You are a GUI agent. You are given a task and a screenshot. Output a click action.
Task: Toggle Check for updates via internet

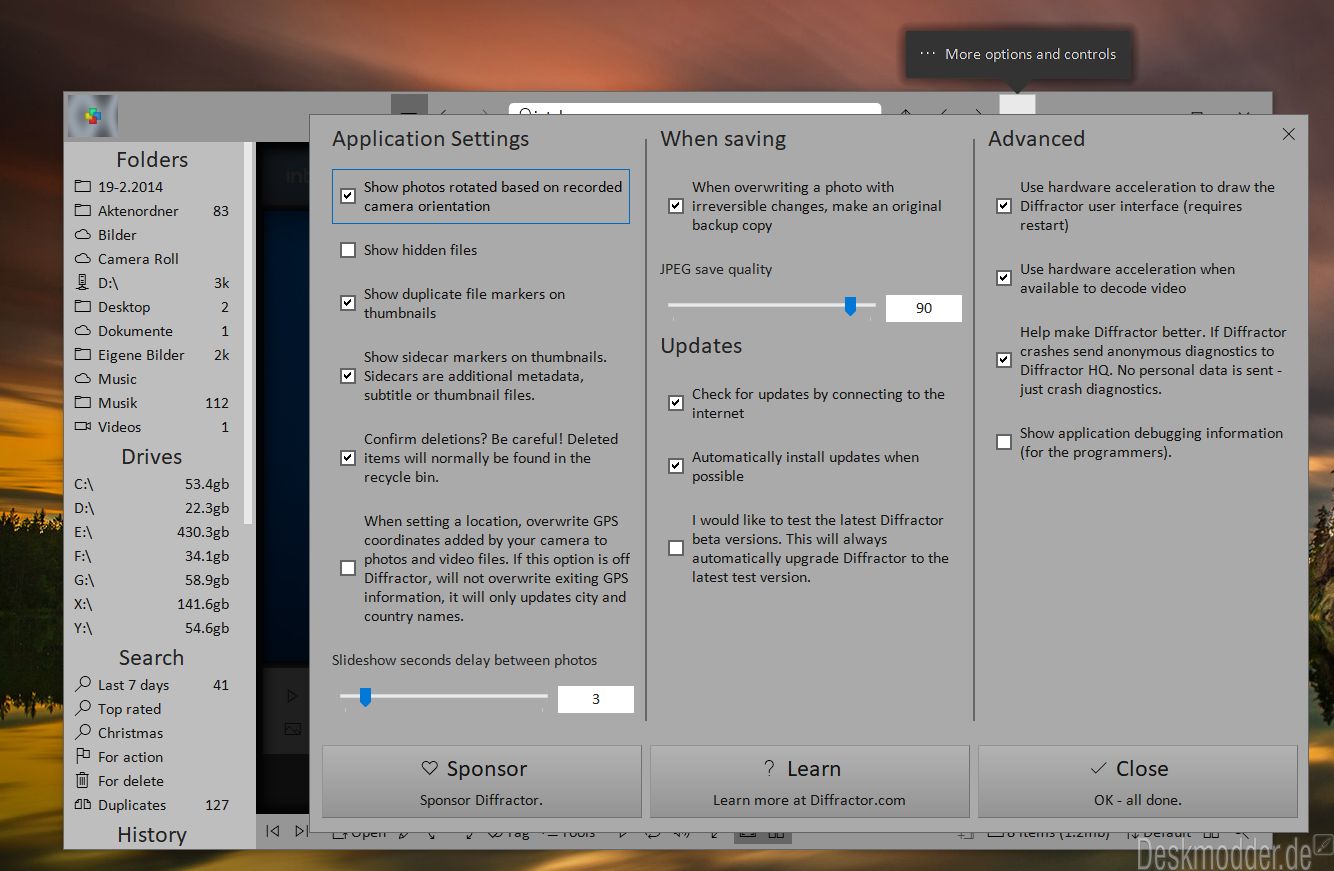pos(676,403)
